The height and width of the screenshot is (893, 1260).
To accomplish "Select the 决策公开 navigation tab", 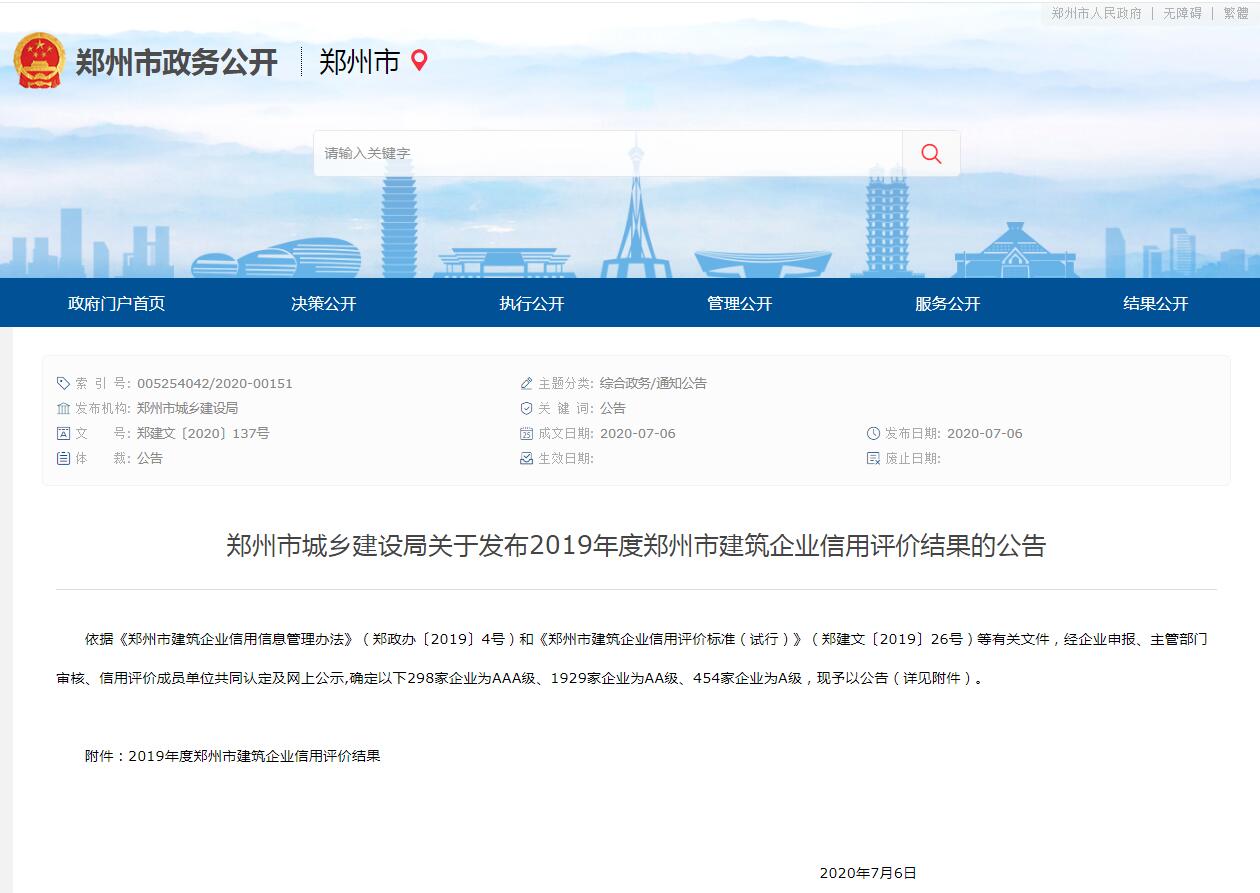I will 324,304.
